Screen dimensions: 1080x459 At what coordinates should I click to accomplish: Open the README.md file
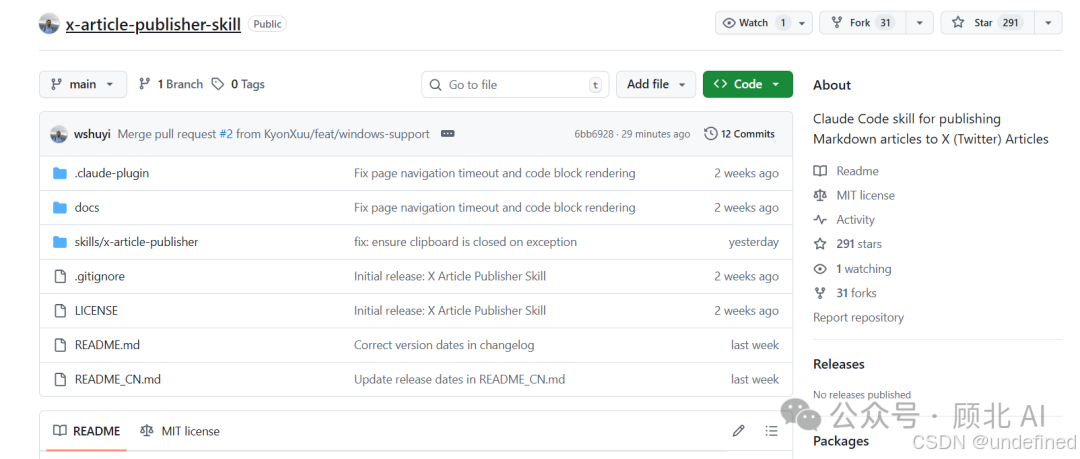point(107,345)
